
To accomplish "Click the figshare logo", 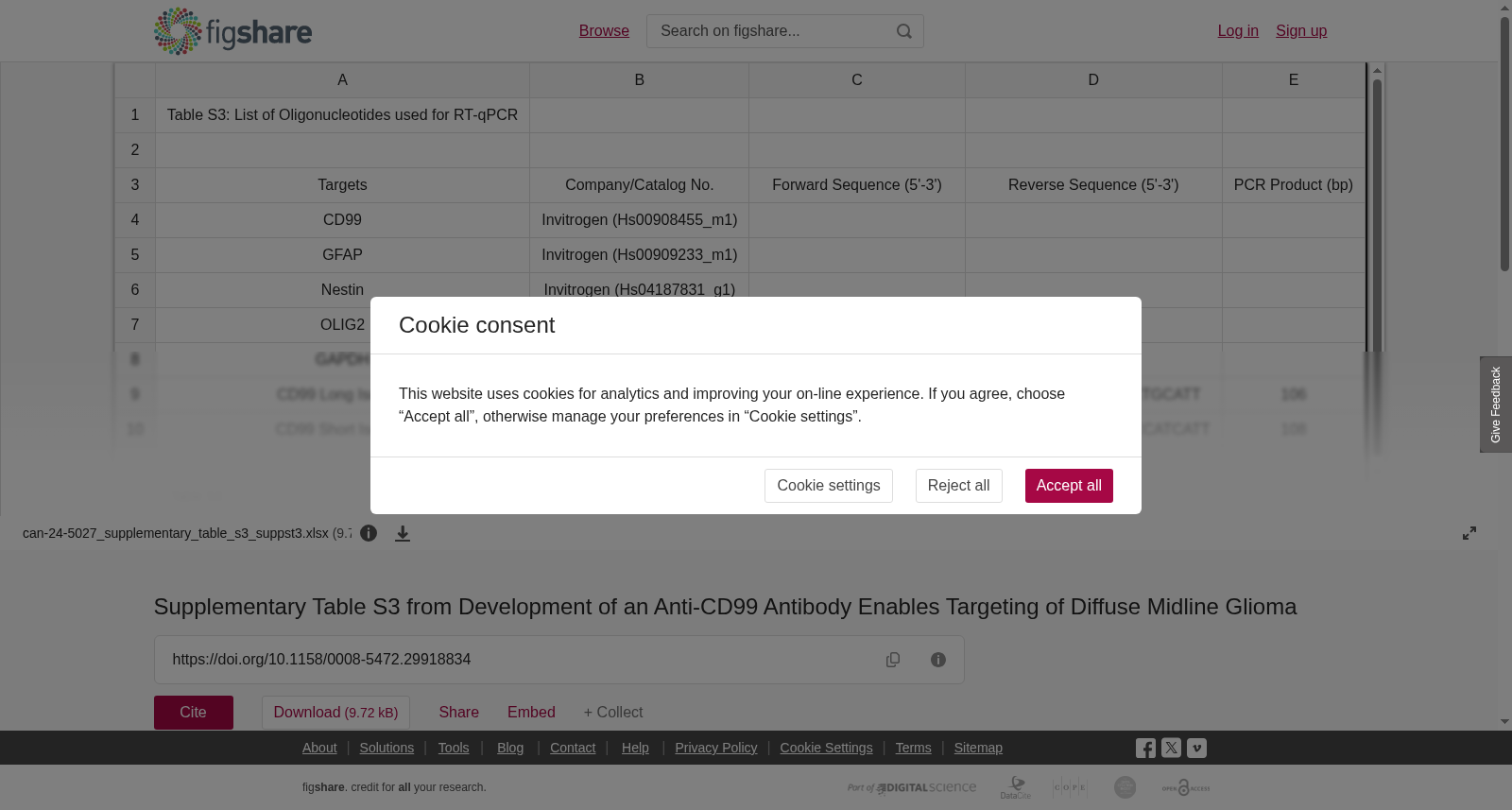I will pyautogui.click(x=232, y=31).
